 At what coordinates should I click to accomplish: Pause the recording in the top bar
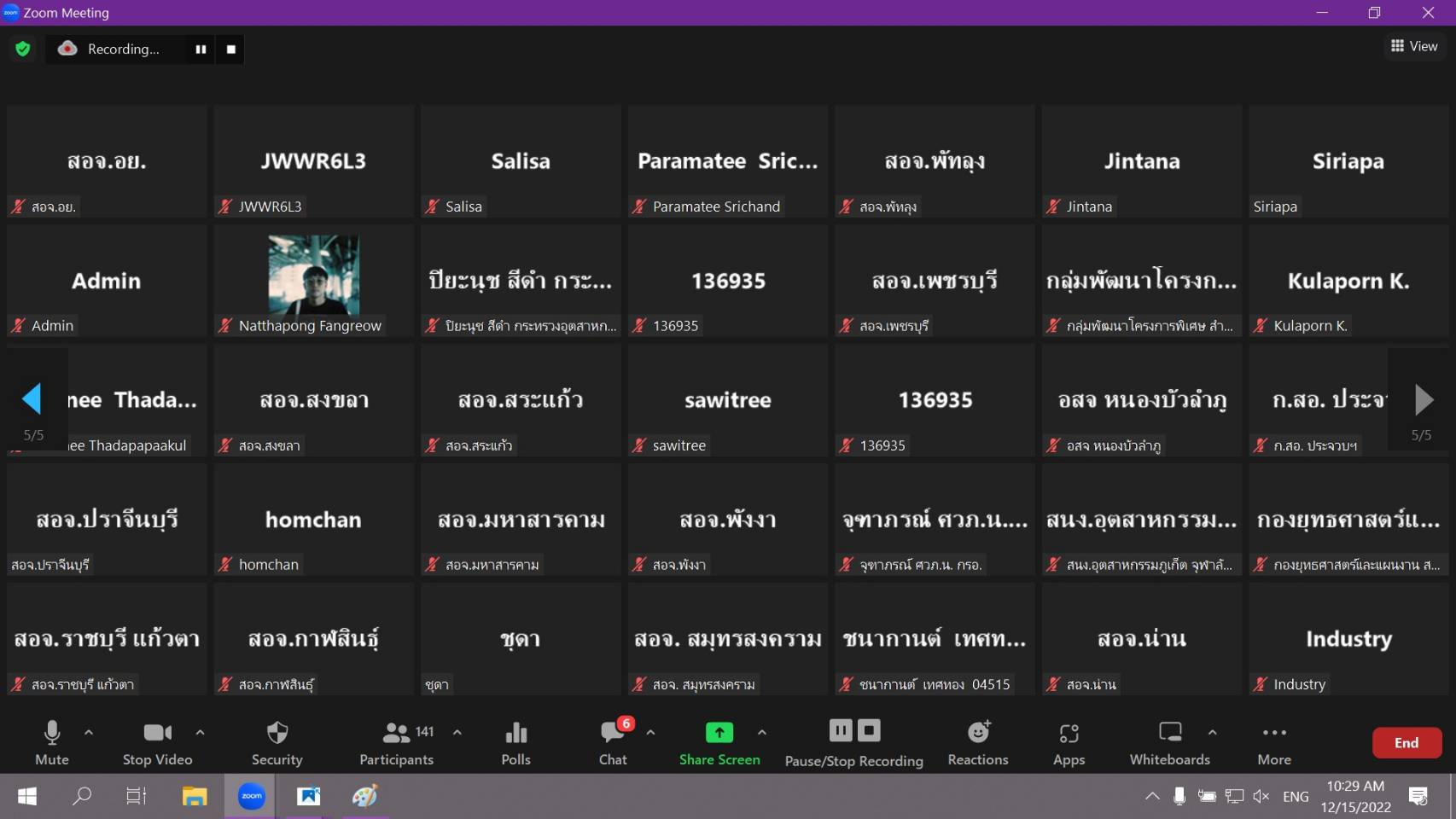[201, 49]
